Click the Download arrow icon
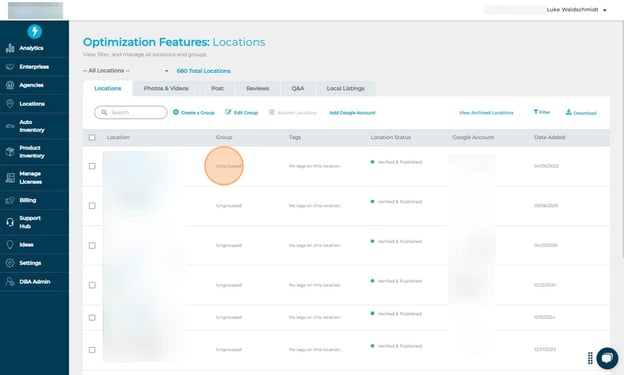The width and height of the screenshot is (624, 375). tap(569, 112)
